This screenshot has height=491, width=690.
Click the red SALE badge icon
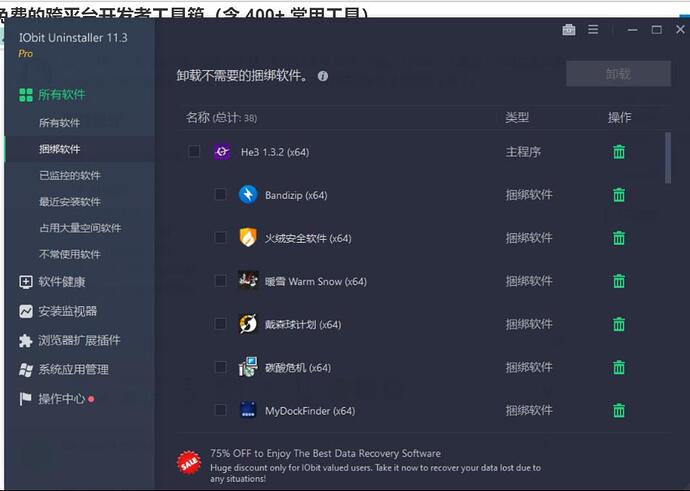click(x=189, y=464)
